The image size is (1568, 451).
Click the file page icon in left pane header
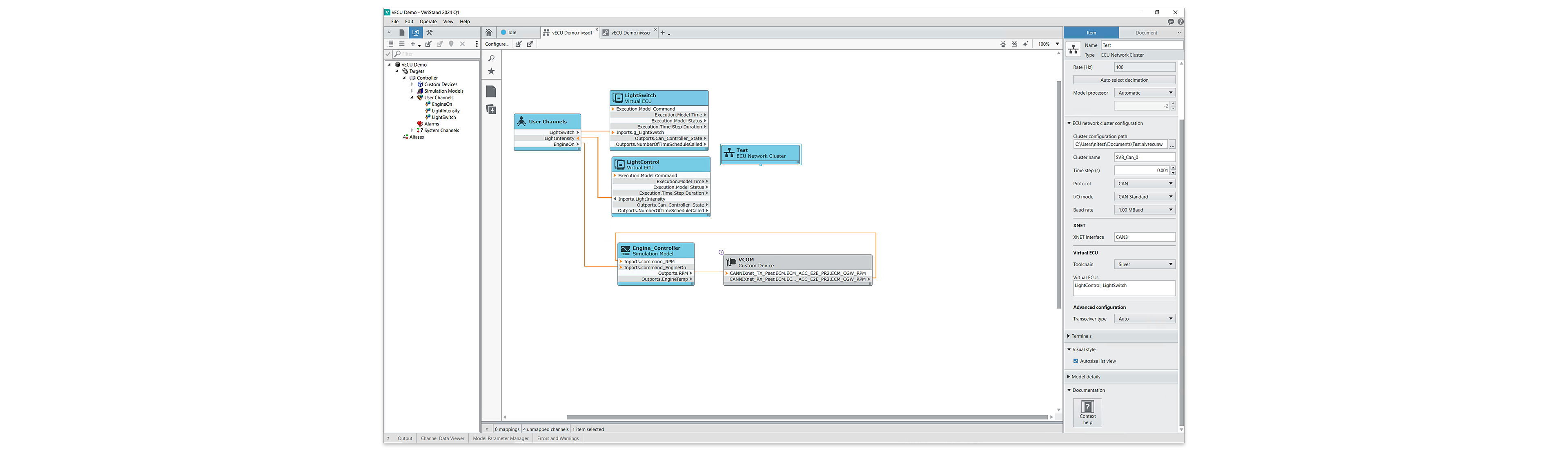pyautogui.click(x=402, y=32)
